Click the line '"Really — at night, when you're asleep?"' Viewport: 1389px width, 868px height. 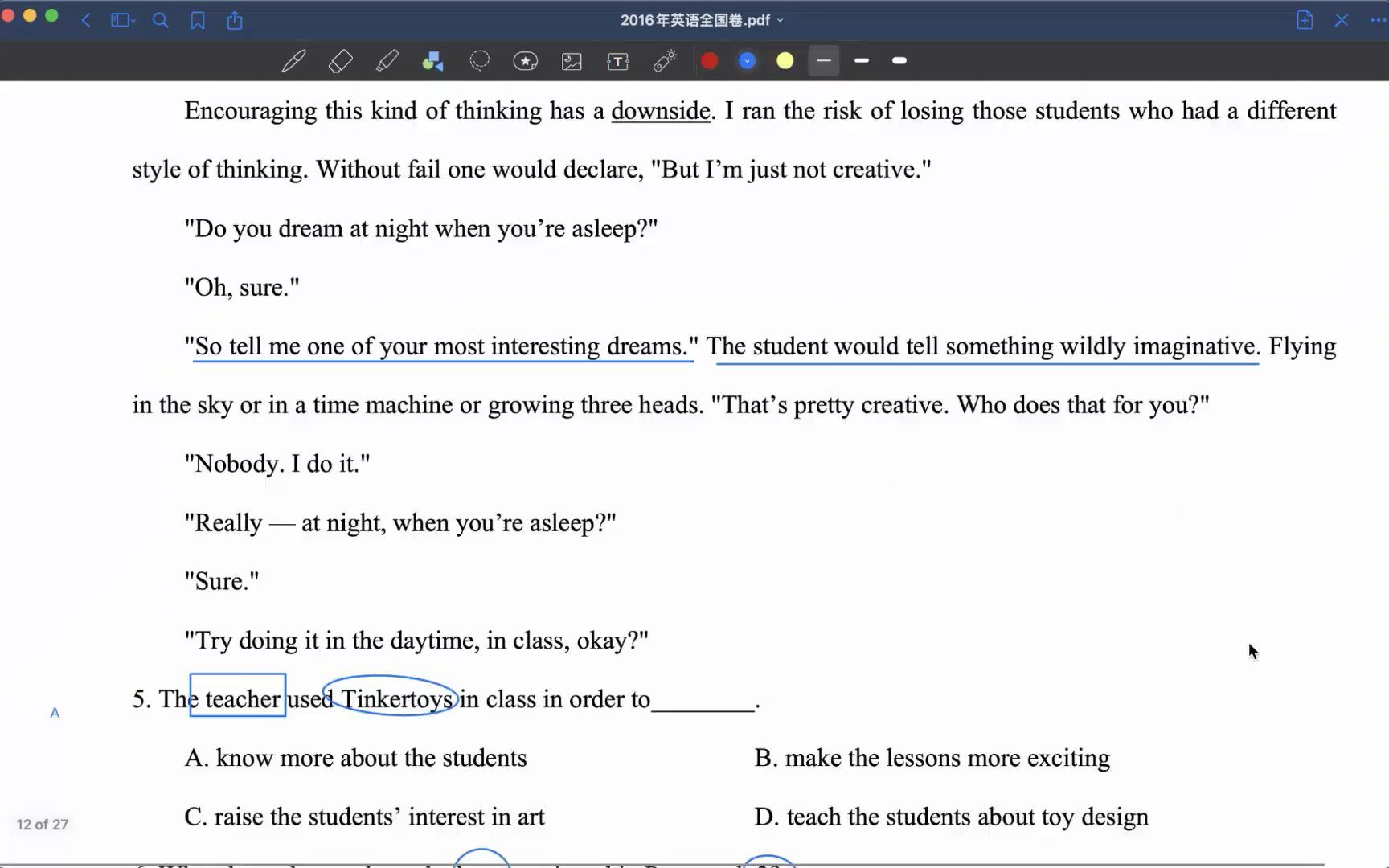coord(400,523)
